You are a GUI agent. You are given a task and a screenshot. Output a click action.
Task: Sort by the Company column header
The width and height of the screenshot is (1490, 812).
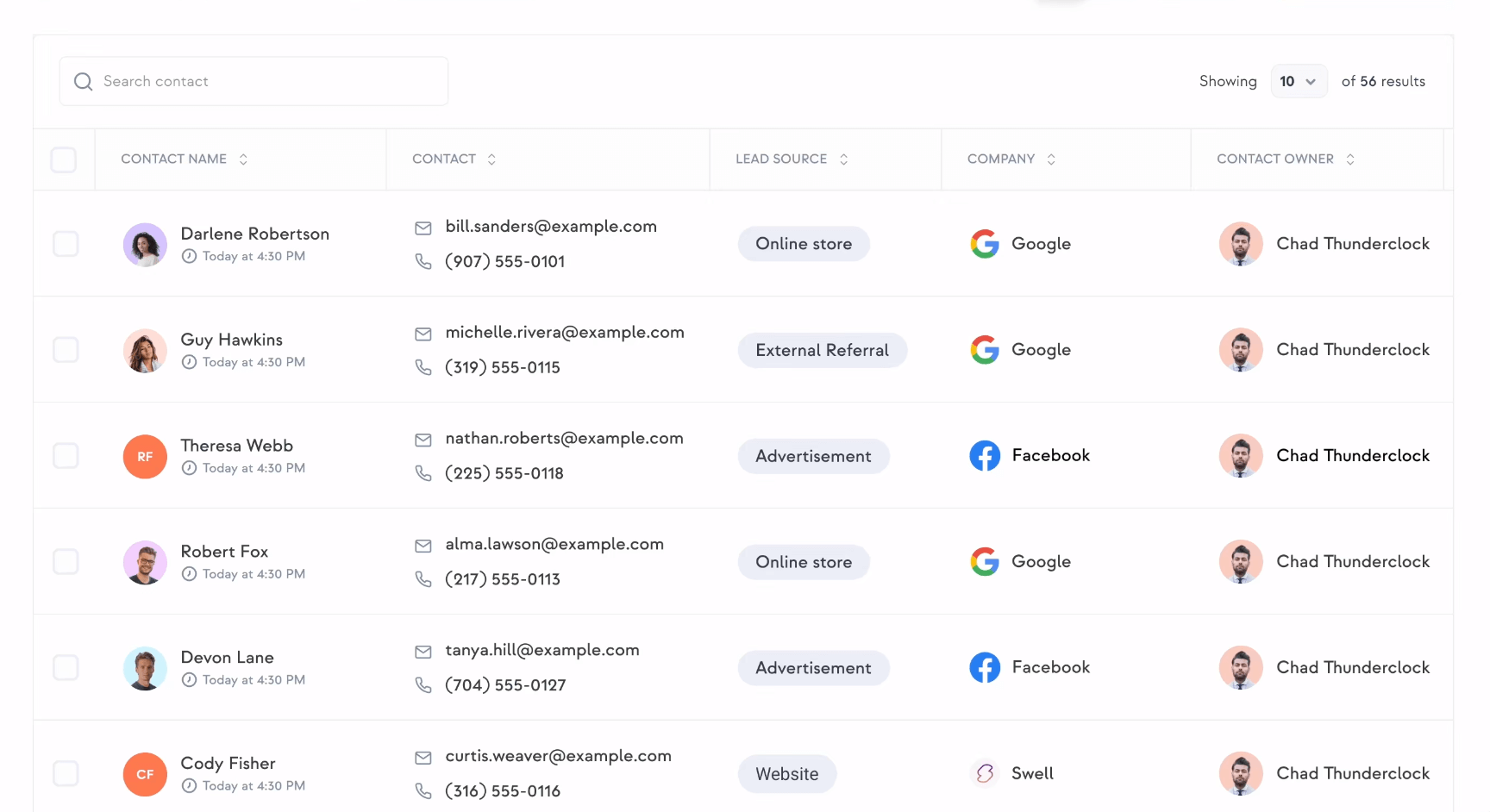click(x=1051, y=159)
